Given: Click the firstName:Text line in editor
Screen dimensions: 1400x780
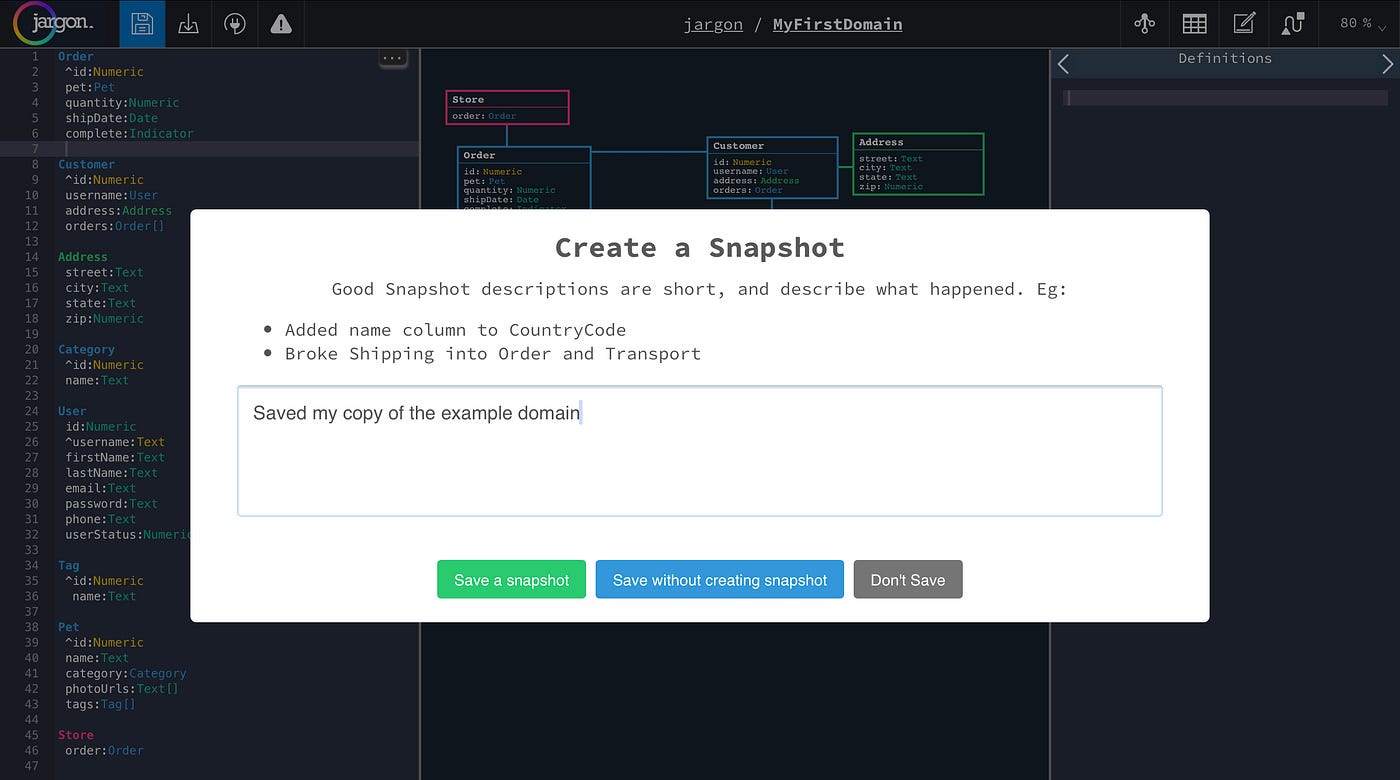Looking at the screenshot, I should tap(115, 457).
